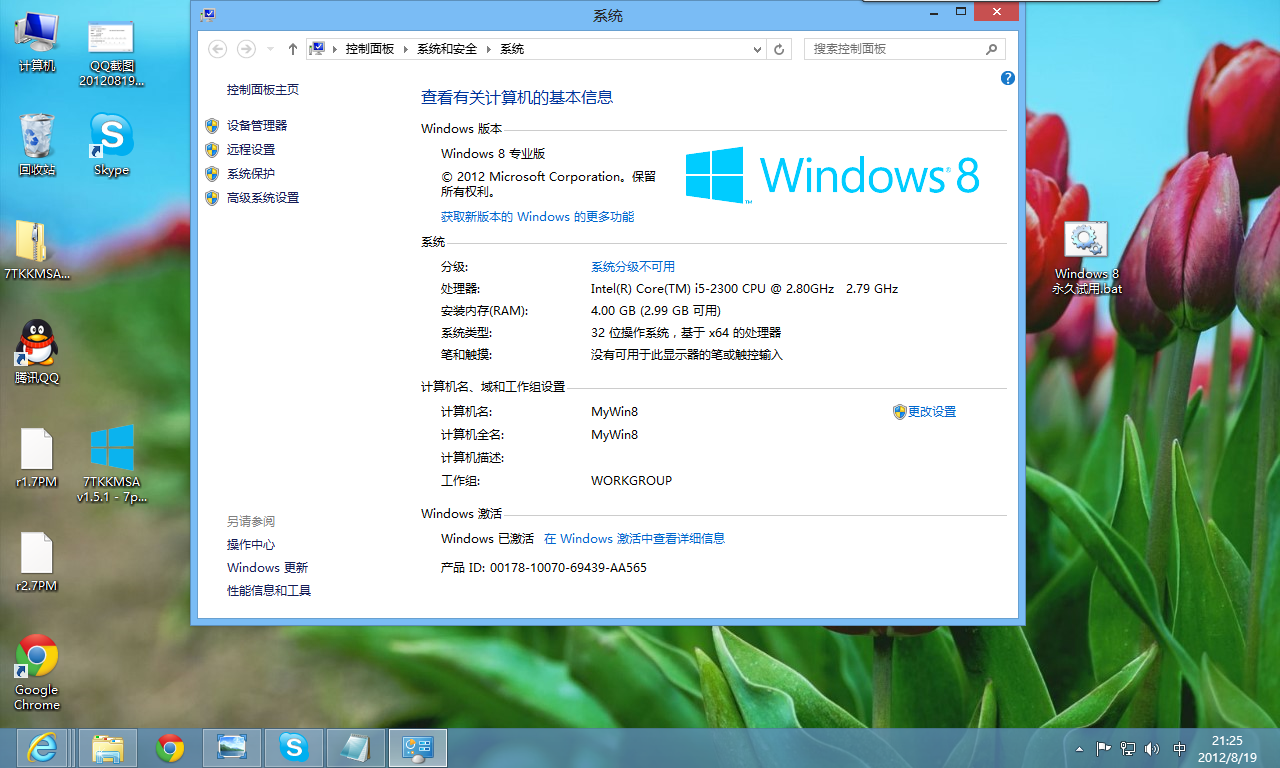The image size is (1280, 768).
Task: Open 系统保护
Action: 251,173
